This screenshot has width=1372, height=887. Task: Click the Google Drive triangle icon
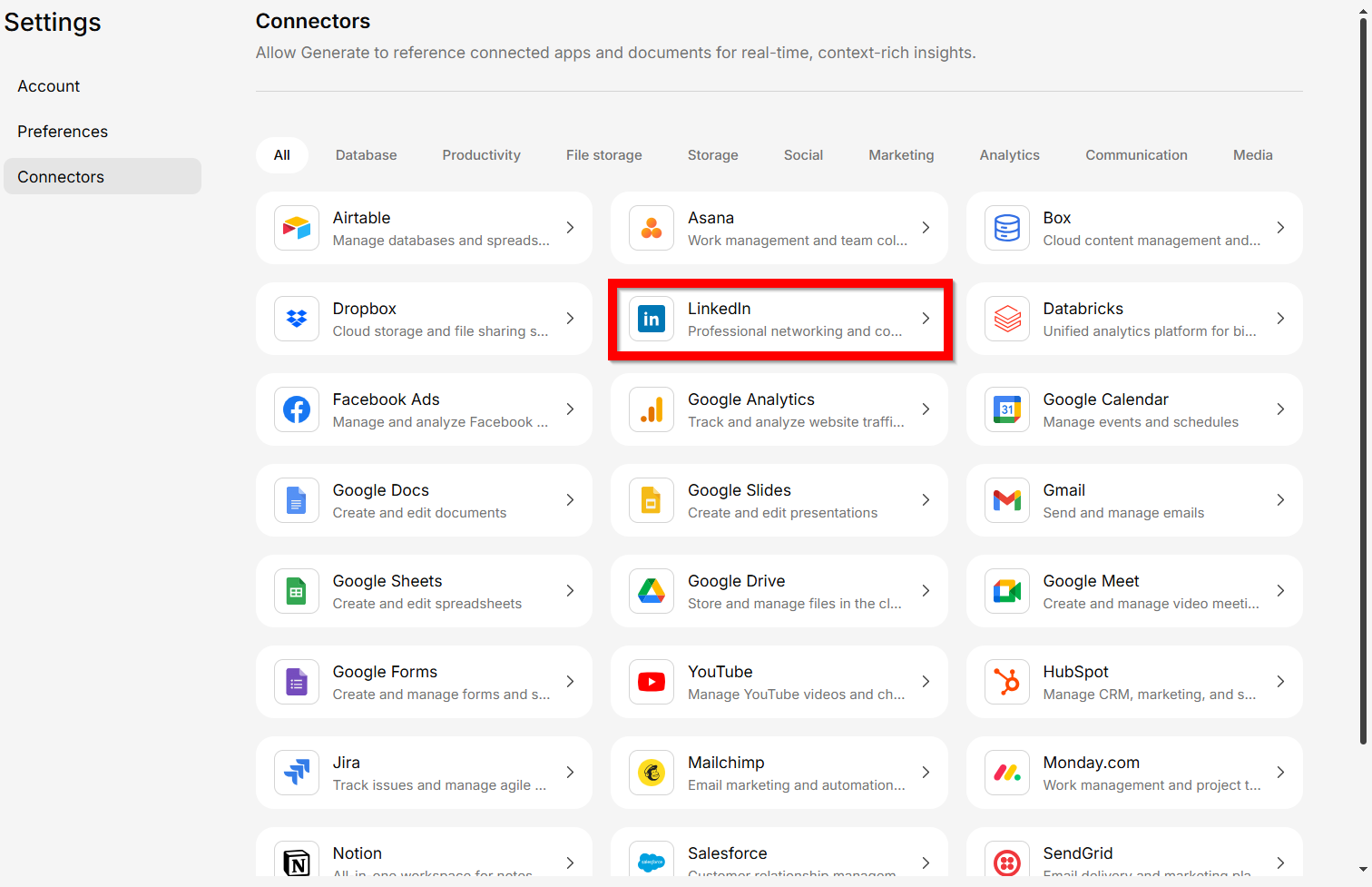tap(652, 591)
